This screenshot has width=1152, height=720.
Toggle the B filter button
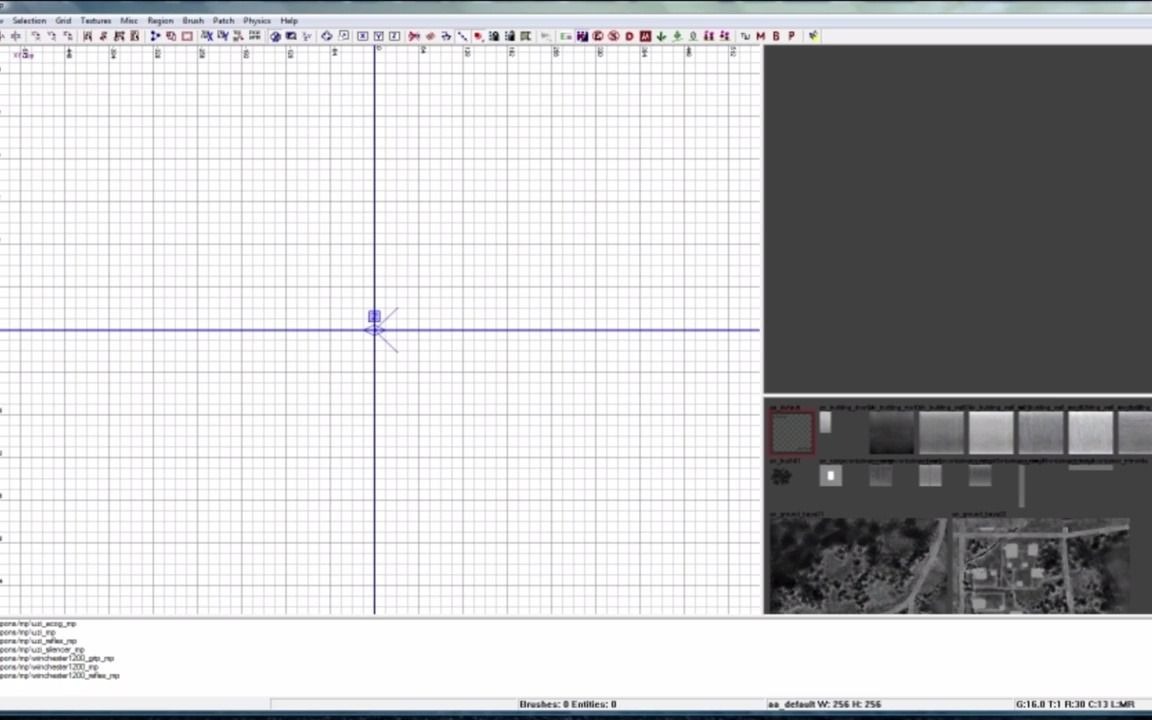coord(776,36)
